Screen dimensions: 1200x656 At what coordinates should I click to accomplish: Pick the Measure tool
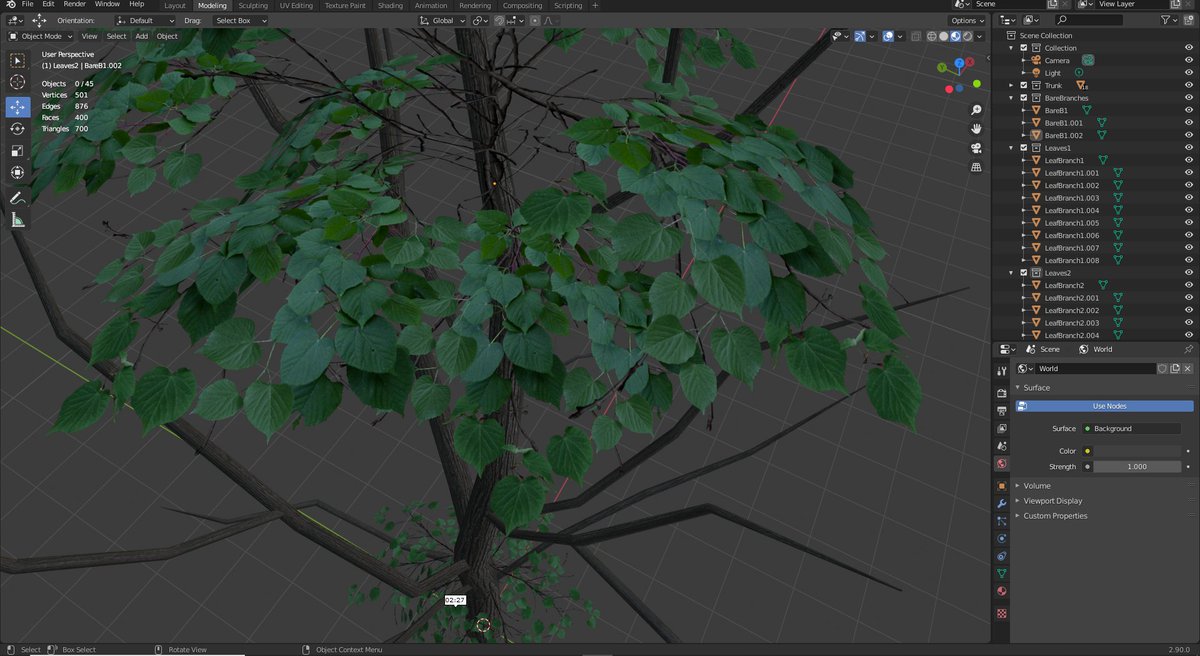(x=17, y=220)
